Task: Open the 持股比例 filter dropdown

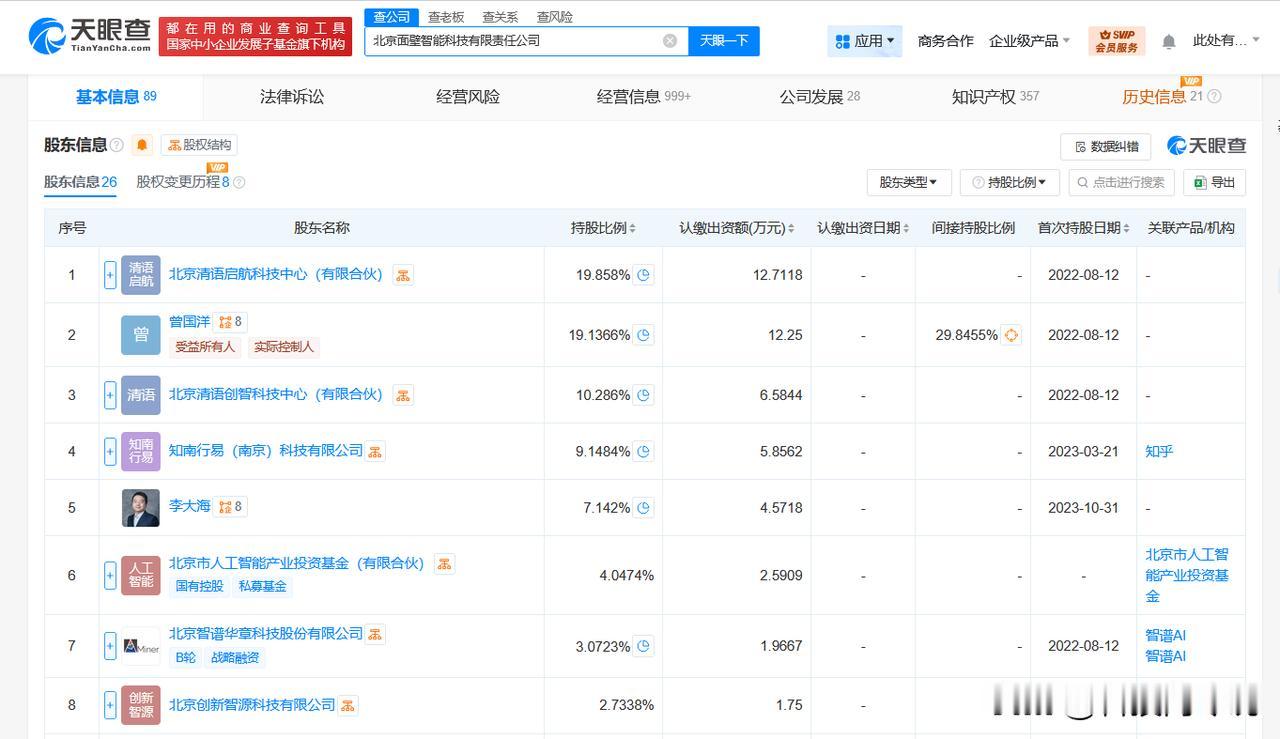Action: pos(1010,182)
